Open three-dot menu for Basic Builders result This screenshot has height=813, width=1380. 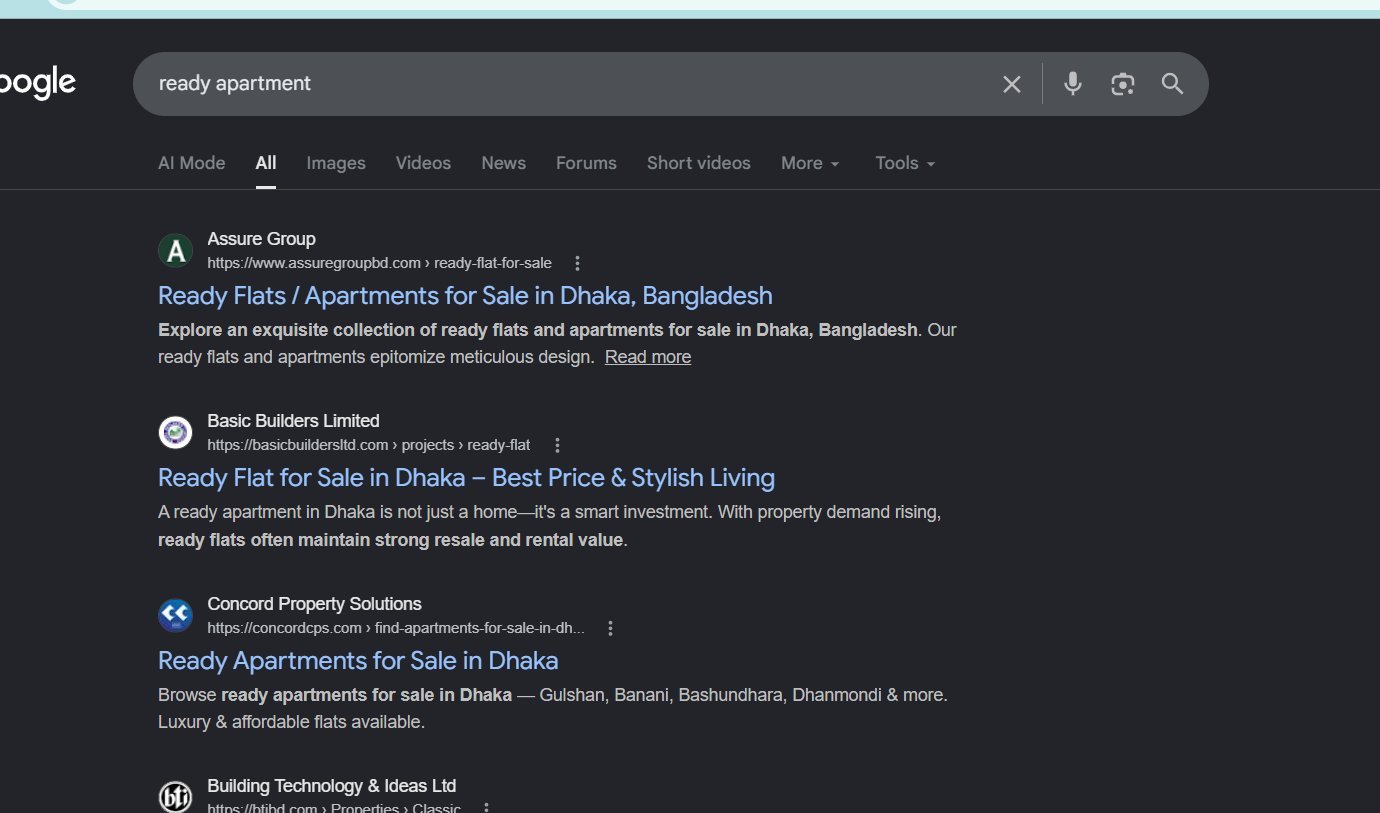coord(558,445)
